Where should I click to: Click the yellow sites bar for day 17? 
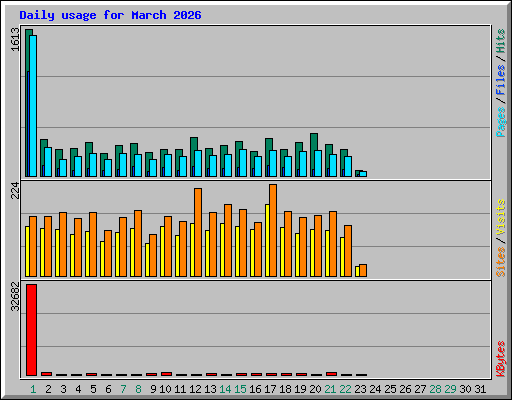(x=267, y=240)
